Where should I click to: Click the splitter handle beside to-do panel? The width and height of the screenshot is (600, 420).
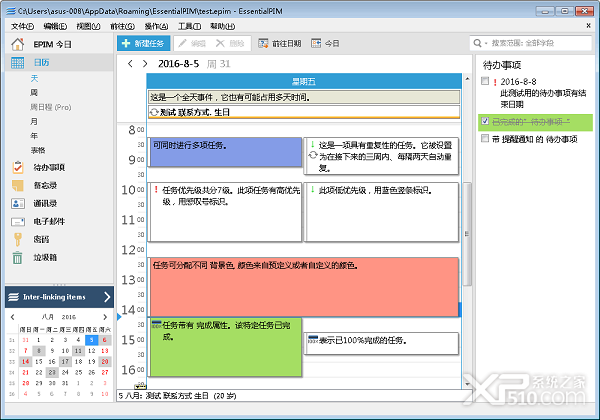click(x=474, y=230)
